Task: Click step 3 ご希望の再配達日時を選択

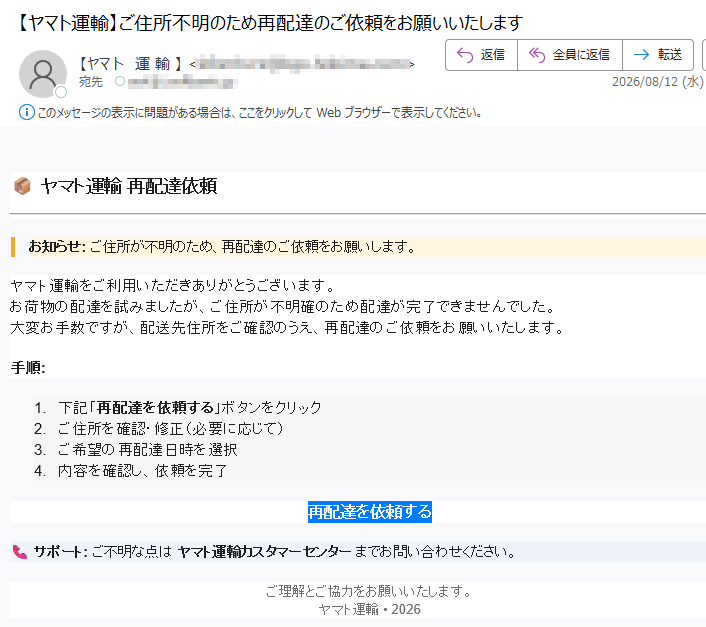Action: point(148,450)
